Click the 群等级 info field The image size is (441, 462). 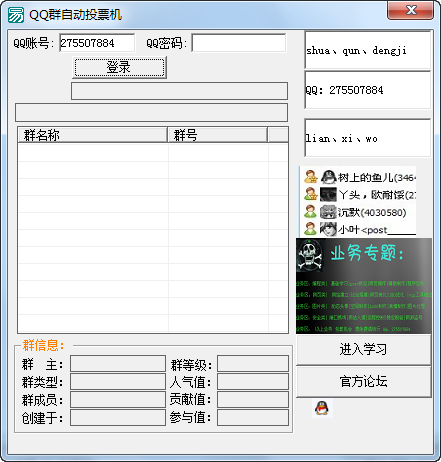click(x=253, y=363)
